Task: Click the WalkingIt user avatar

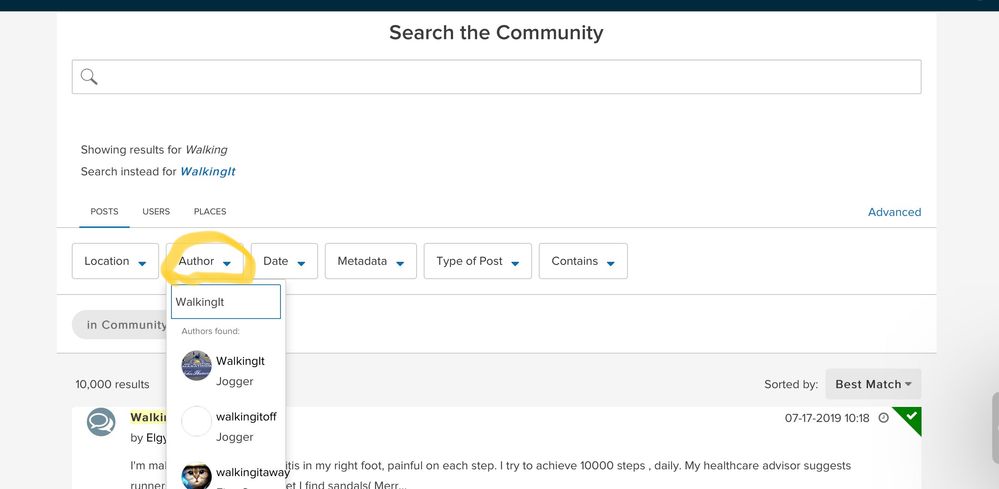Action: tap(196, 366)
